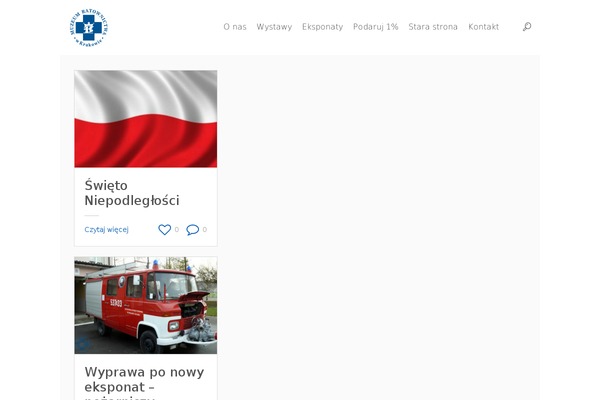This screenshot has height=400, width=600.
Task: Open the Kontakt menu item
Action: coord(483,27)
